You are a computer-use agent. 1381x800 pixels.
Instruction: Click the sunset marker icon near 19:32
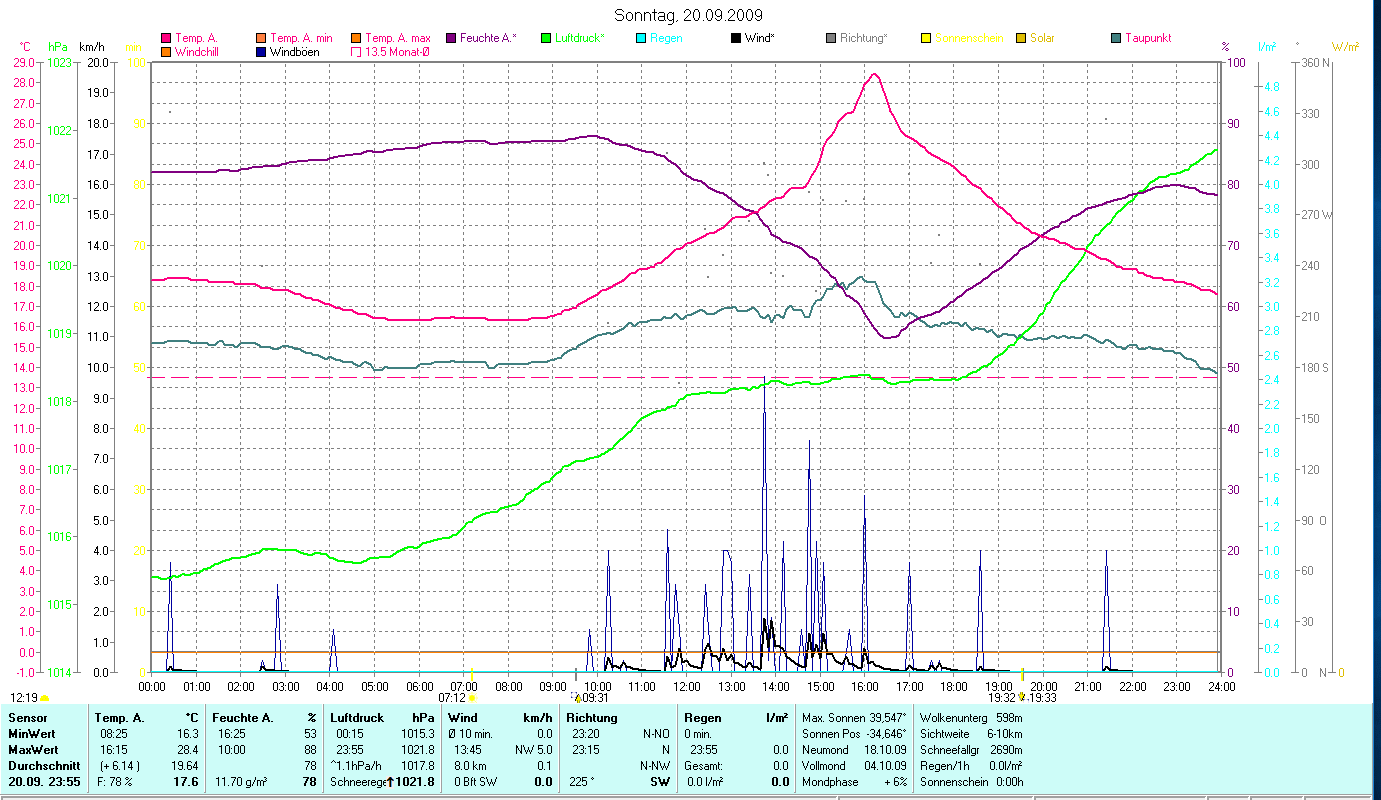coord(1022,698)
